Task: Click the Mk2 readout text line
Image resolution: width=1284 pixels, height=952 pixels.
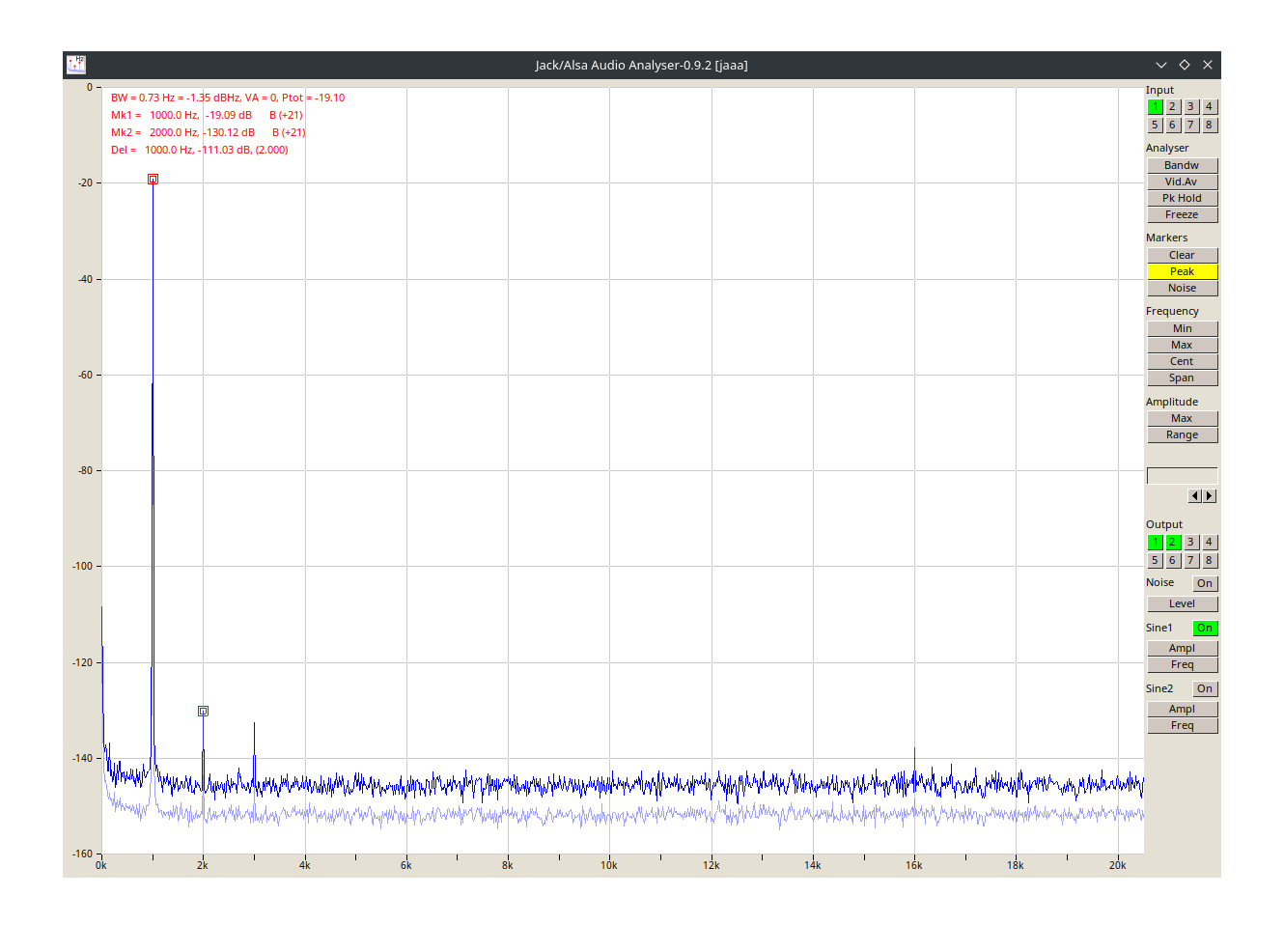Action: tap(208, 132)
